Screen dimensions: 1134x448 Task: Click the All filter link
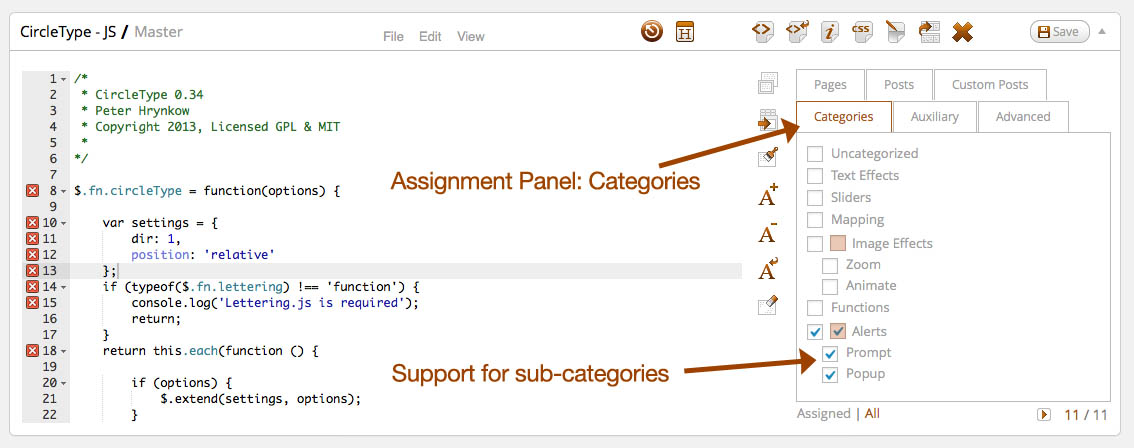coord(872,413)
